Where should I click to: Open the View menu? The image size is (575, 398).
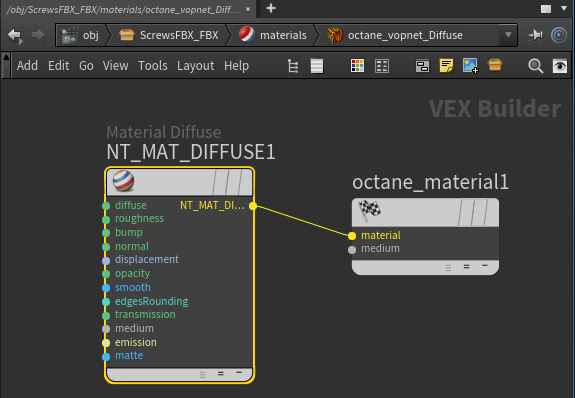[115, 66]
